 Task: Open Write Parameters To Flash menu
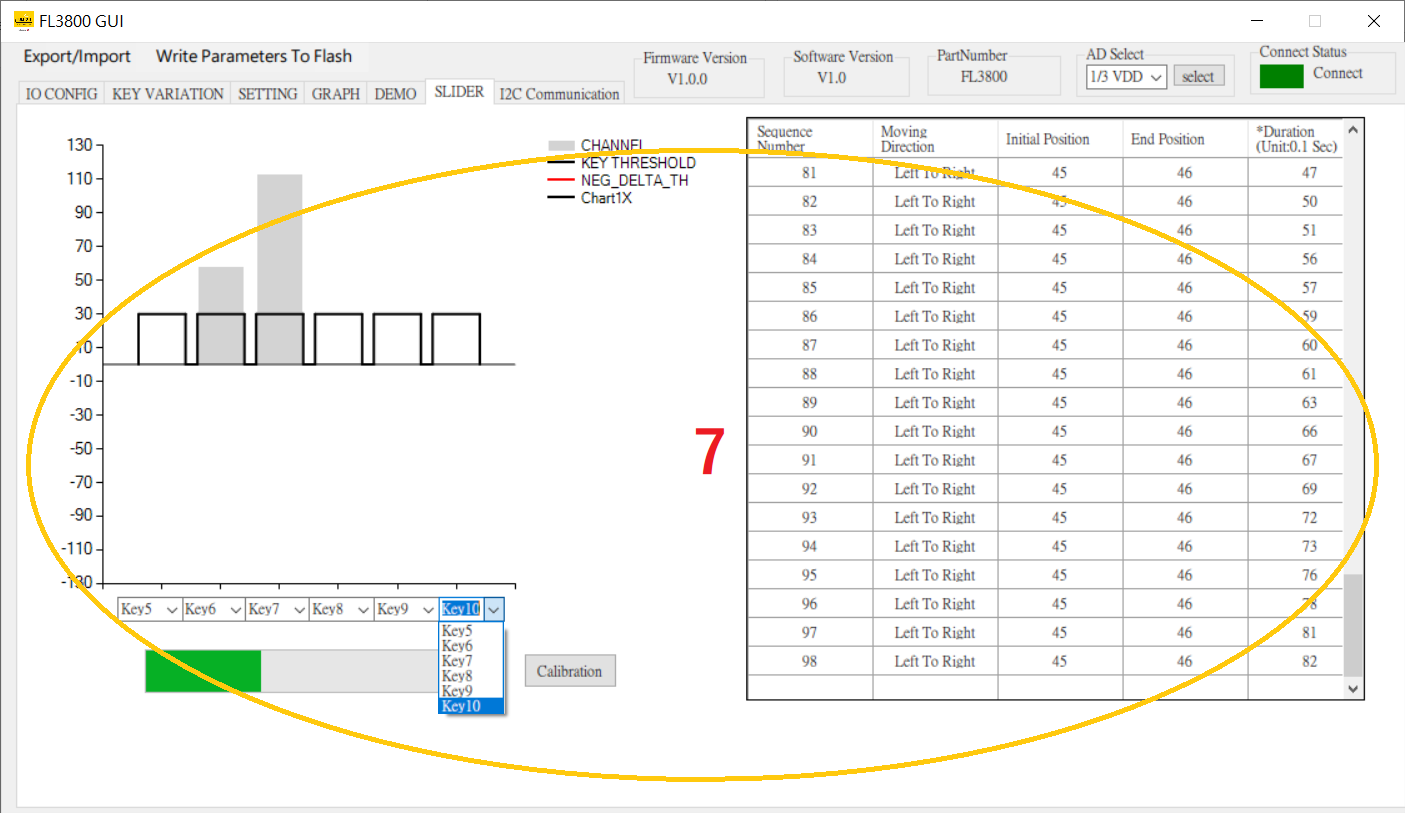click(254, 56)
